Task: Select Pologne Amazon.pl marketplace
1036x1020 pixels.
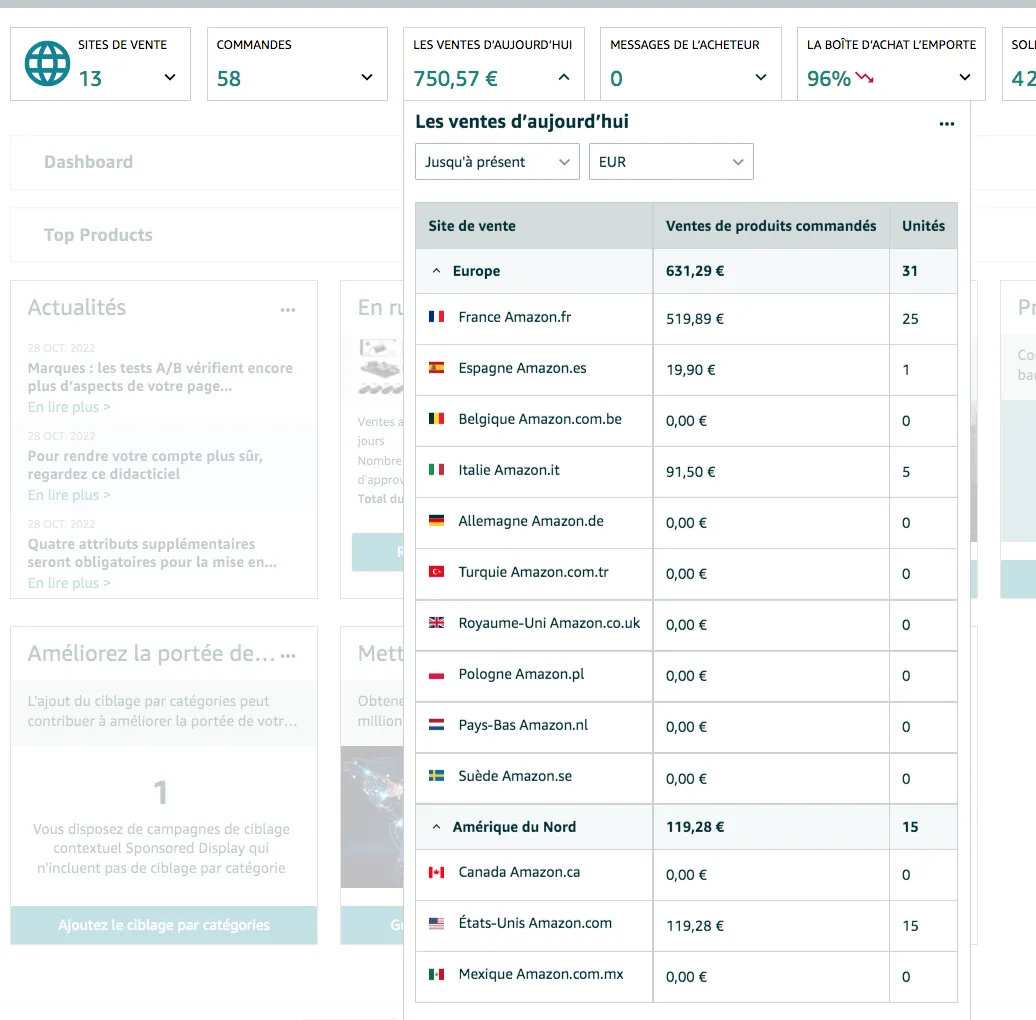Action: [521, 674]
